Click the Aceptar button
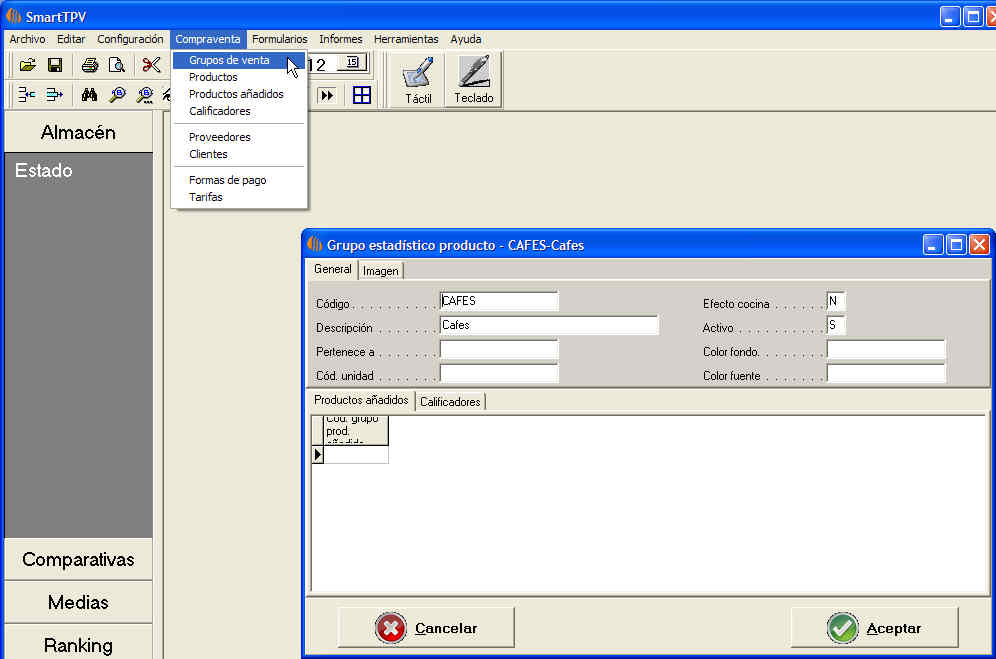Viewport: 996px width, 659px height. [874, 628]
